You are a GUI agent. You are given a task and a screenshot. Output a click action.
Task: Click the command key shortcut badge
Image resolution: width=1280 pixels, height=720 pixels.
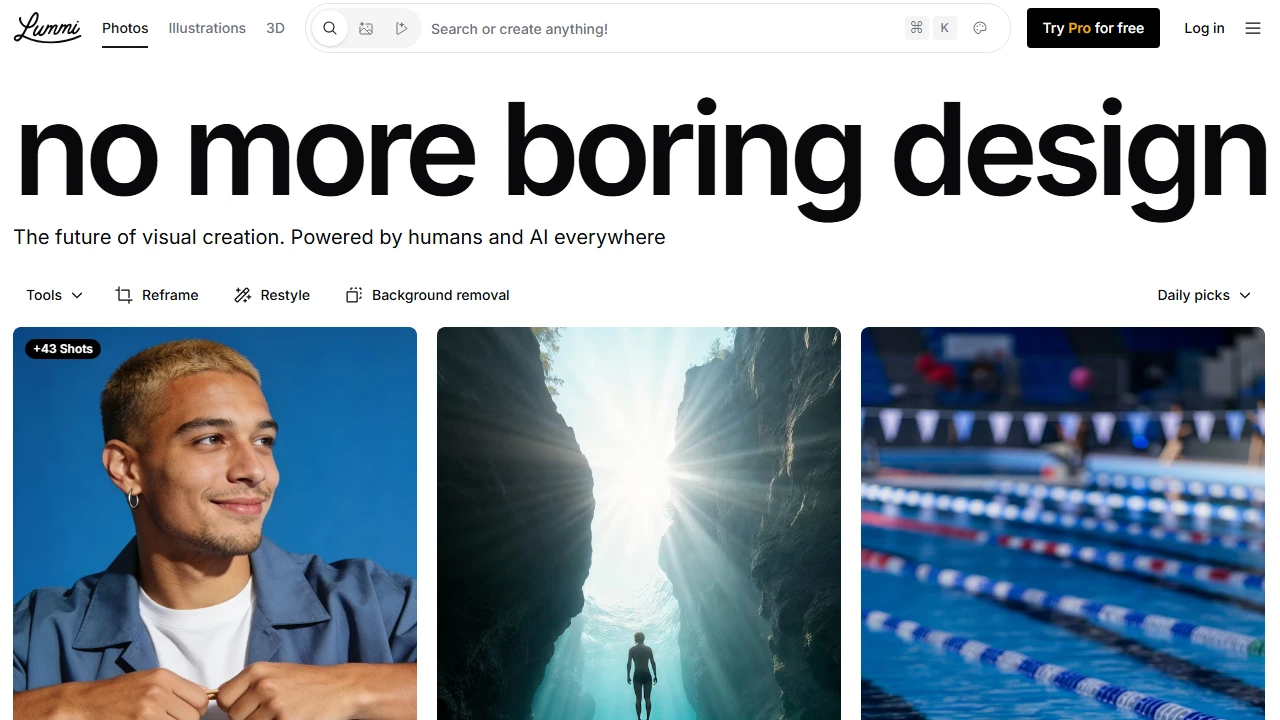916,29
